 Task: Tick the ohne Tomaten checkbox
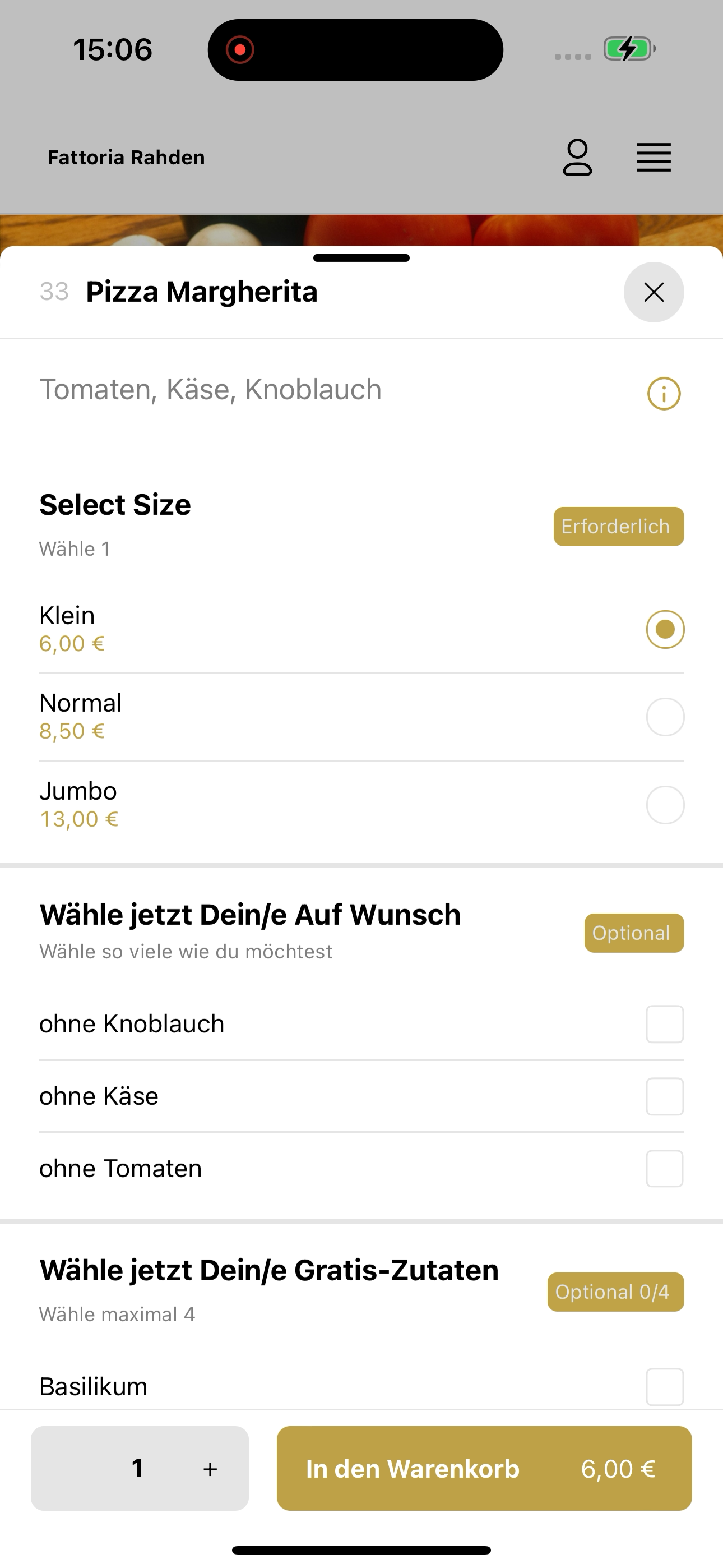[x=665, y=1169]
